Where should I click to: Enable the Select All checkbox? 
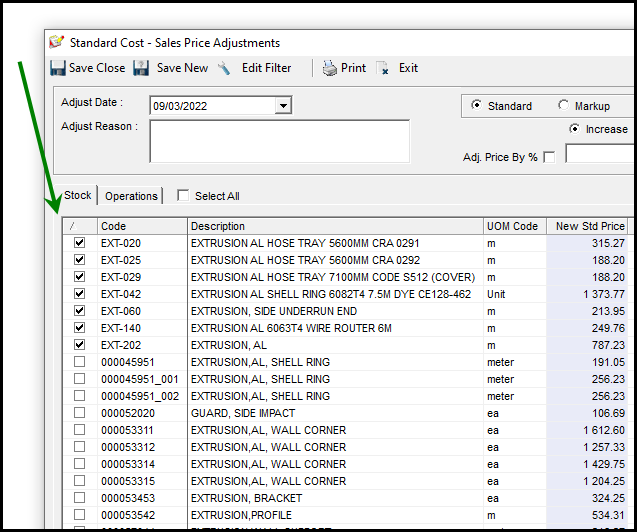[x=183, y=196]
